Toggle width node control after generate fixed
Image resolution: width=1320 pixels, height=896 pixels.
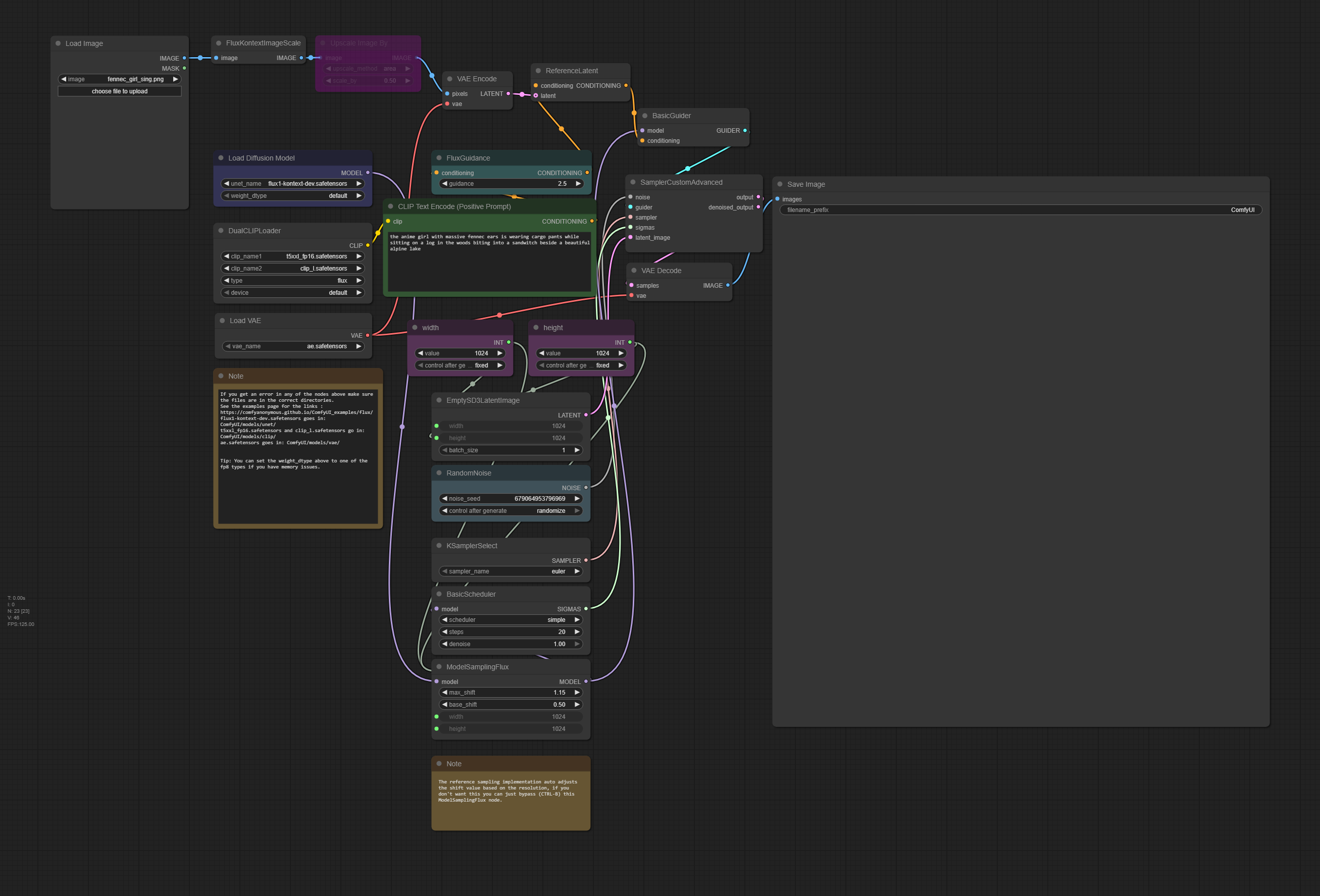click(460, 365)
